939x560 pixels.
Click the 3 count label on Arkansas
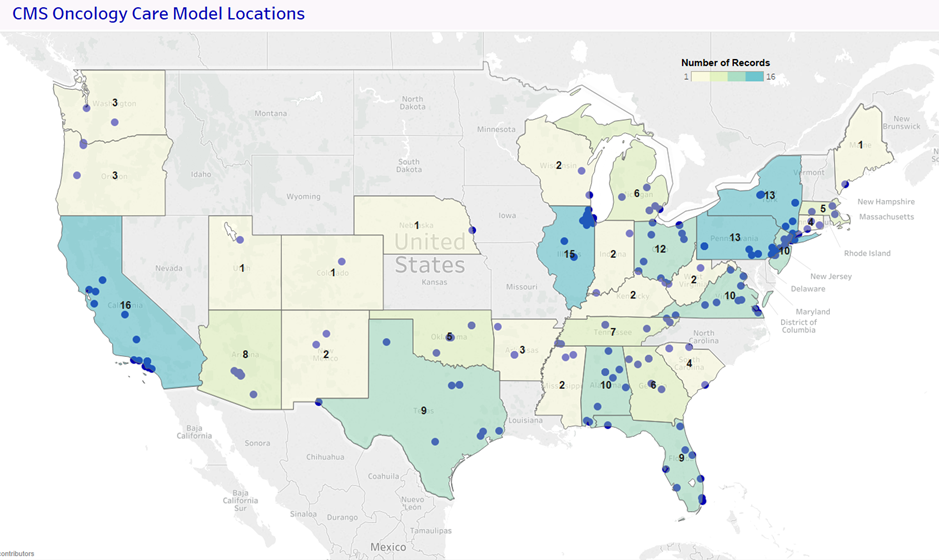coord(522,350)
